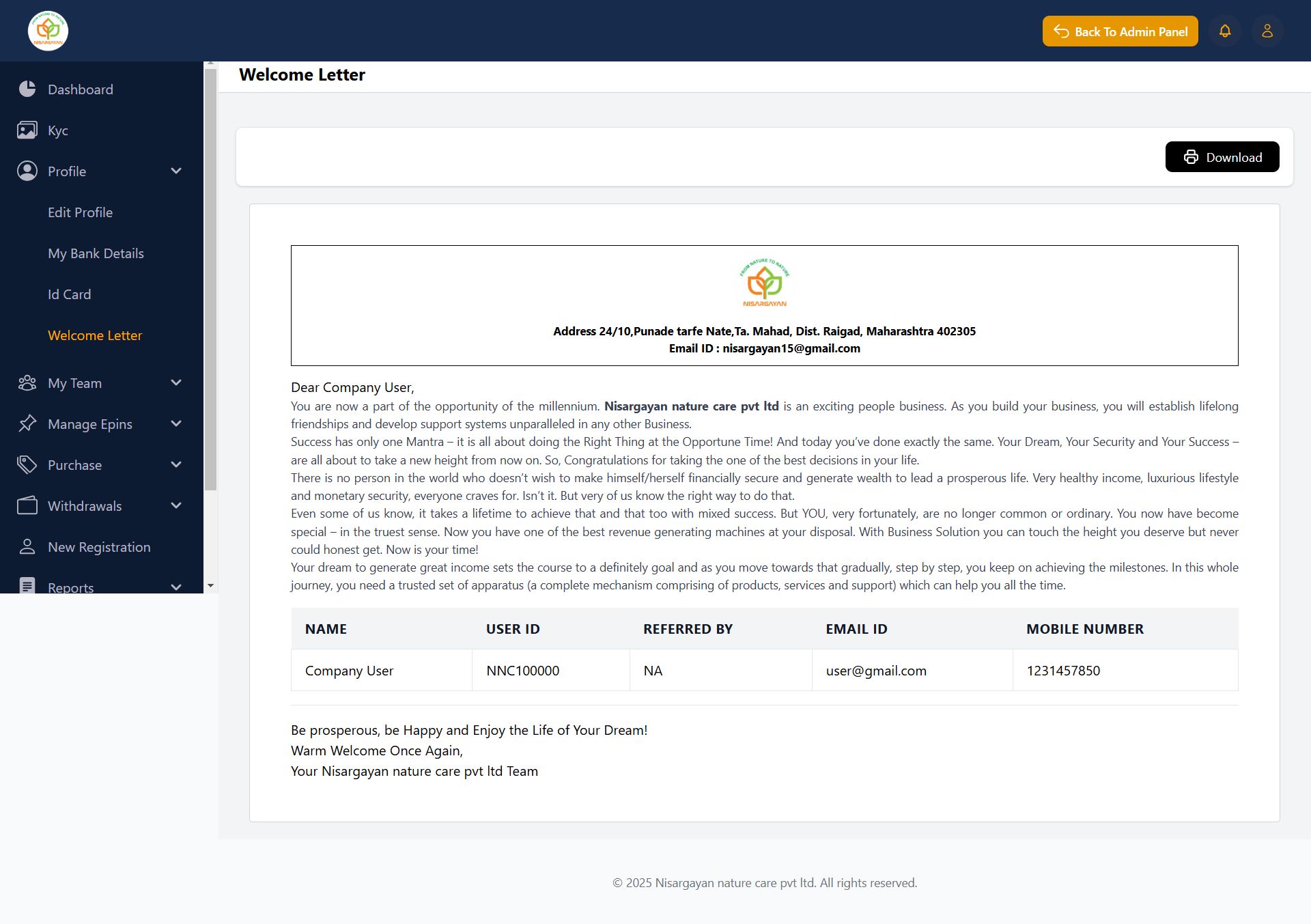
Task: Click the 'Dear Company User,' greeting
Action: [352, 387]
